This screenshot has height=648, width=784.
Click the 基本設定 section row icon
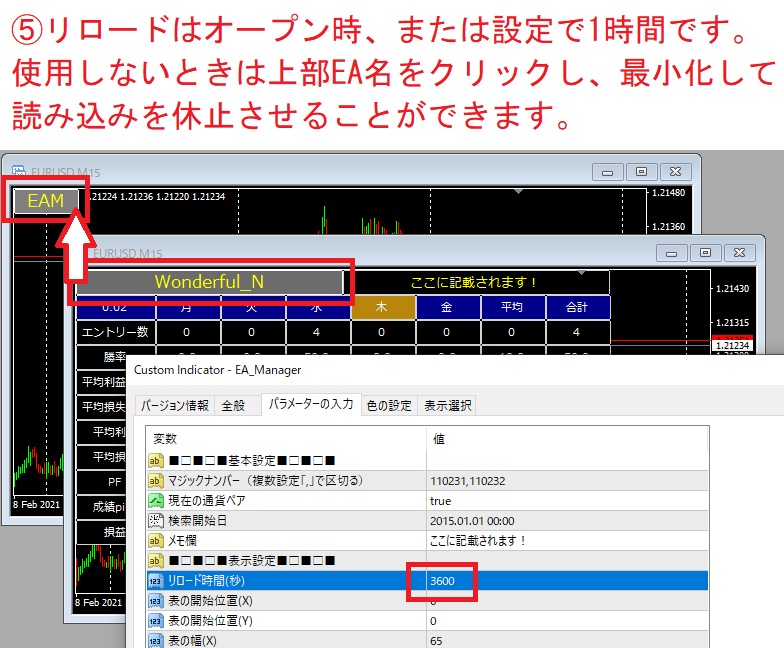coord(156,460)
